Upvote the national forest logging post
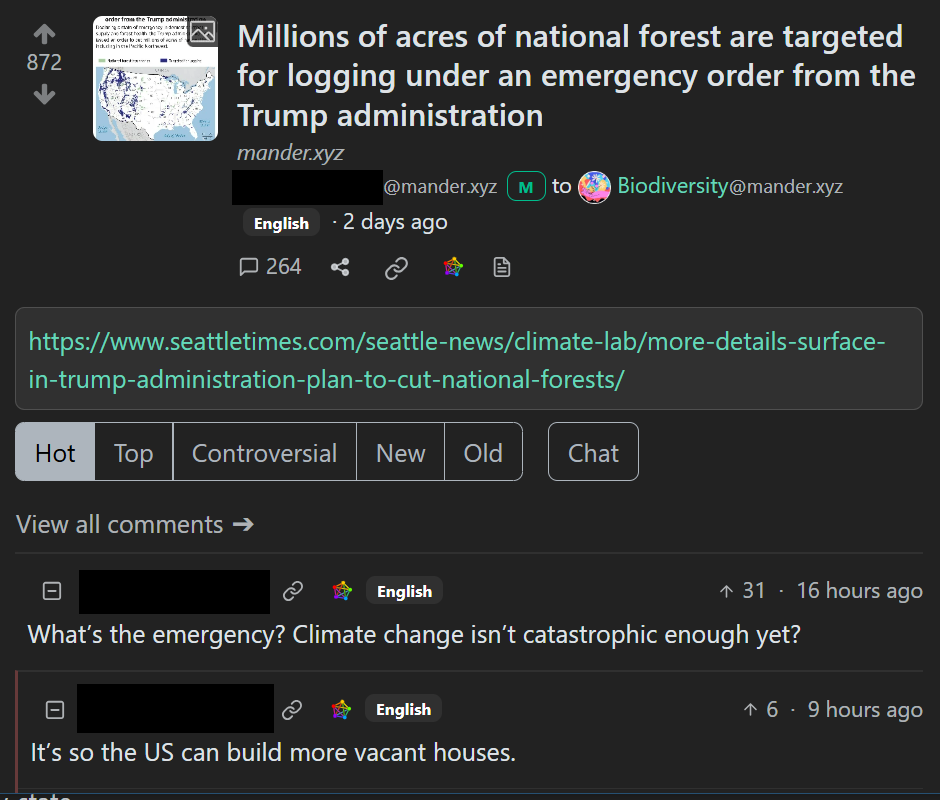Viewport: 940px width, 800px height. [44, 33]
